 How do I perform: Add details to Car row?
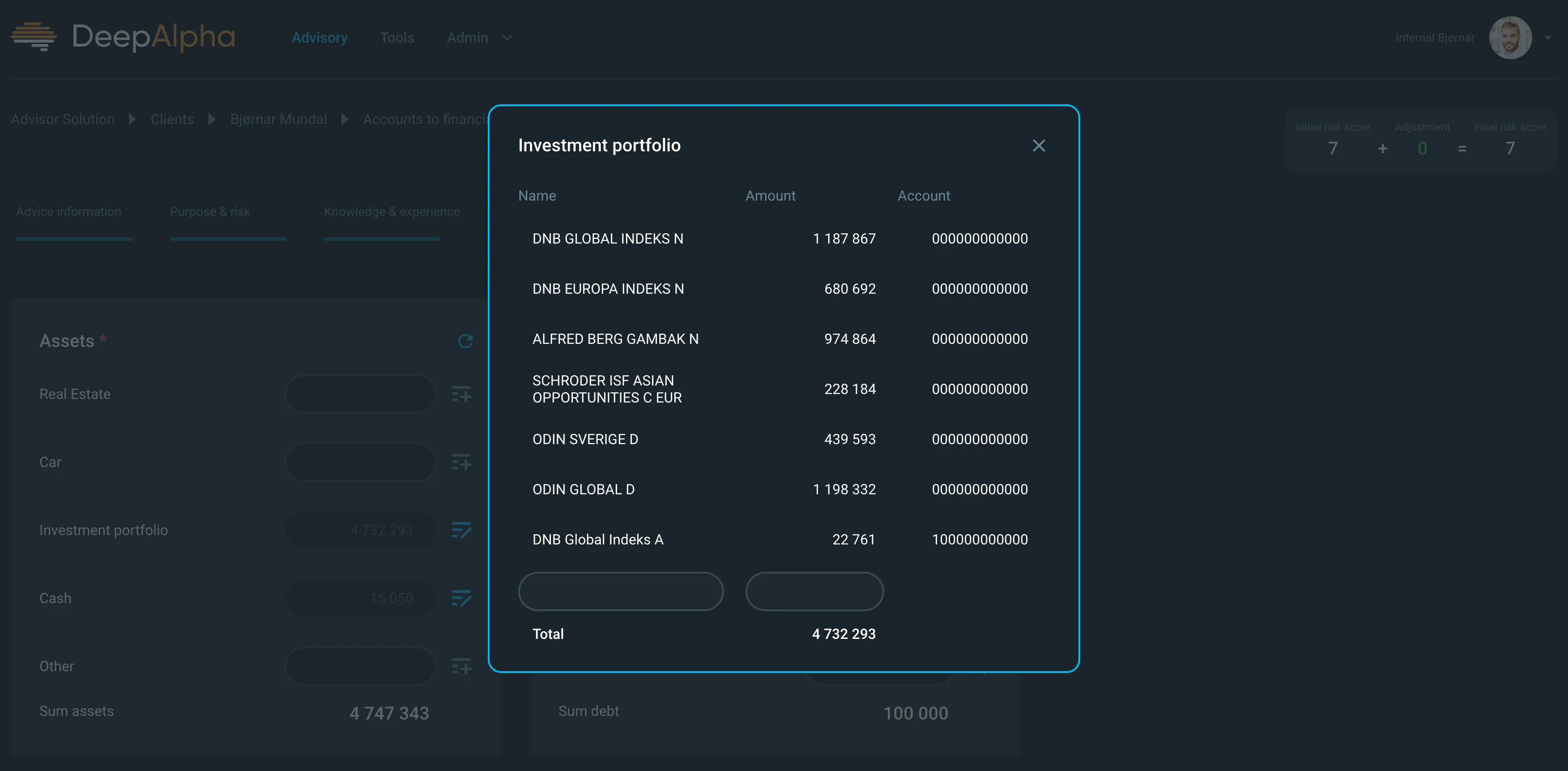pyautogui.click(x=461, y=462)
